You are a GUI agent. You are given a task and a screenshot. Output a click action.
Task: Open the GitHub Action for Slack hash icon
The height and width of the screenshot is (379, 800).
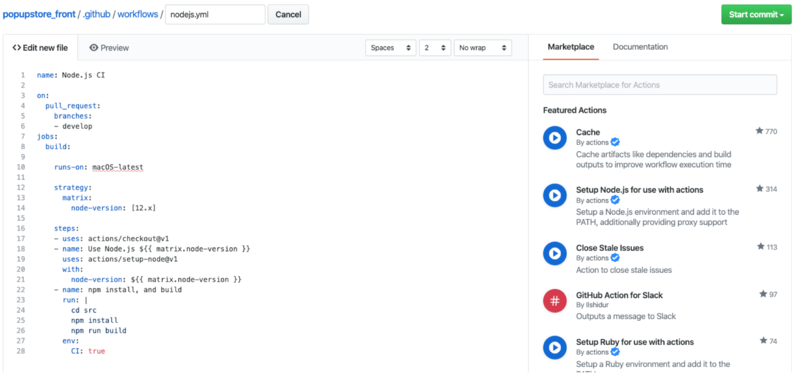tap(555, 300)
